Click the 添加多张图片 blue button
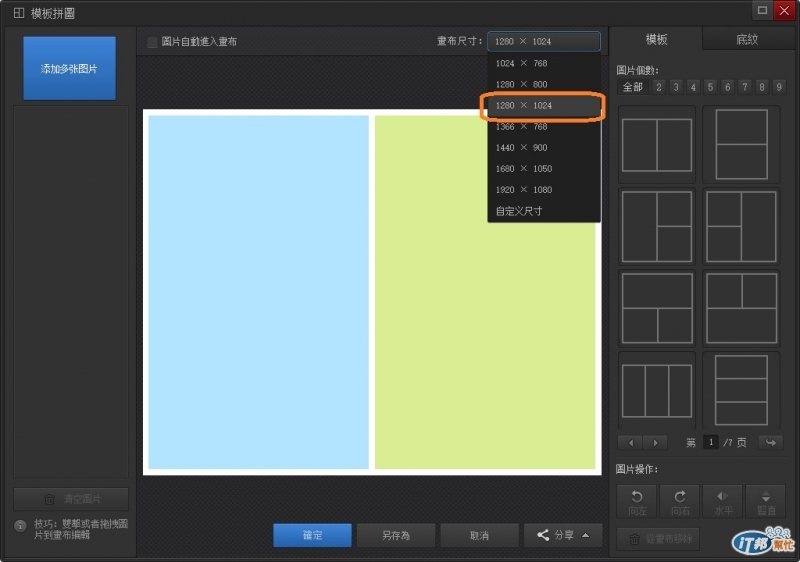This screenshot has height=562, width=800. coord(69,68)
